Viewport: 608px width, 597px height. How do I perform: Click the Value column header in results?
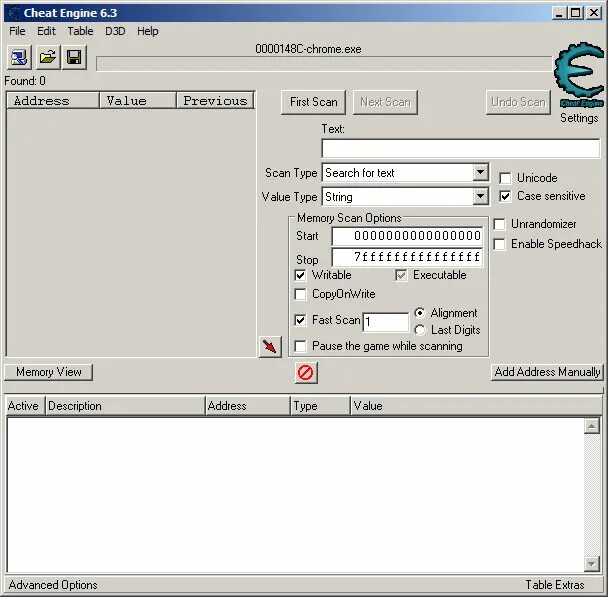tap(138, 101)
